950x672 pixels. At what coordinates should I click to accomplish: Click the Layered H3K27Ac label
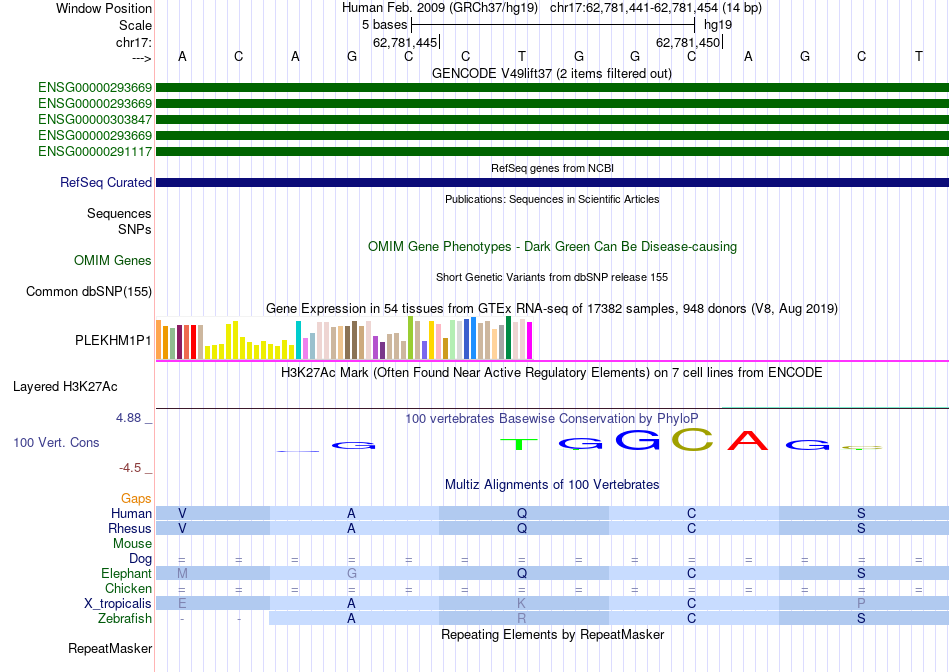coord(65,387)
